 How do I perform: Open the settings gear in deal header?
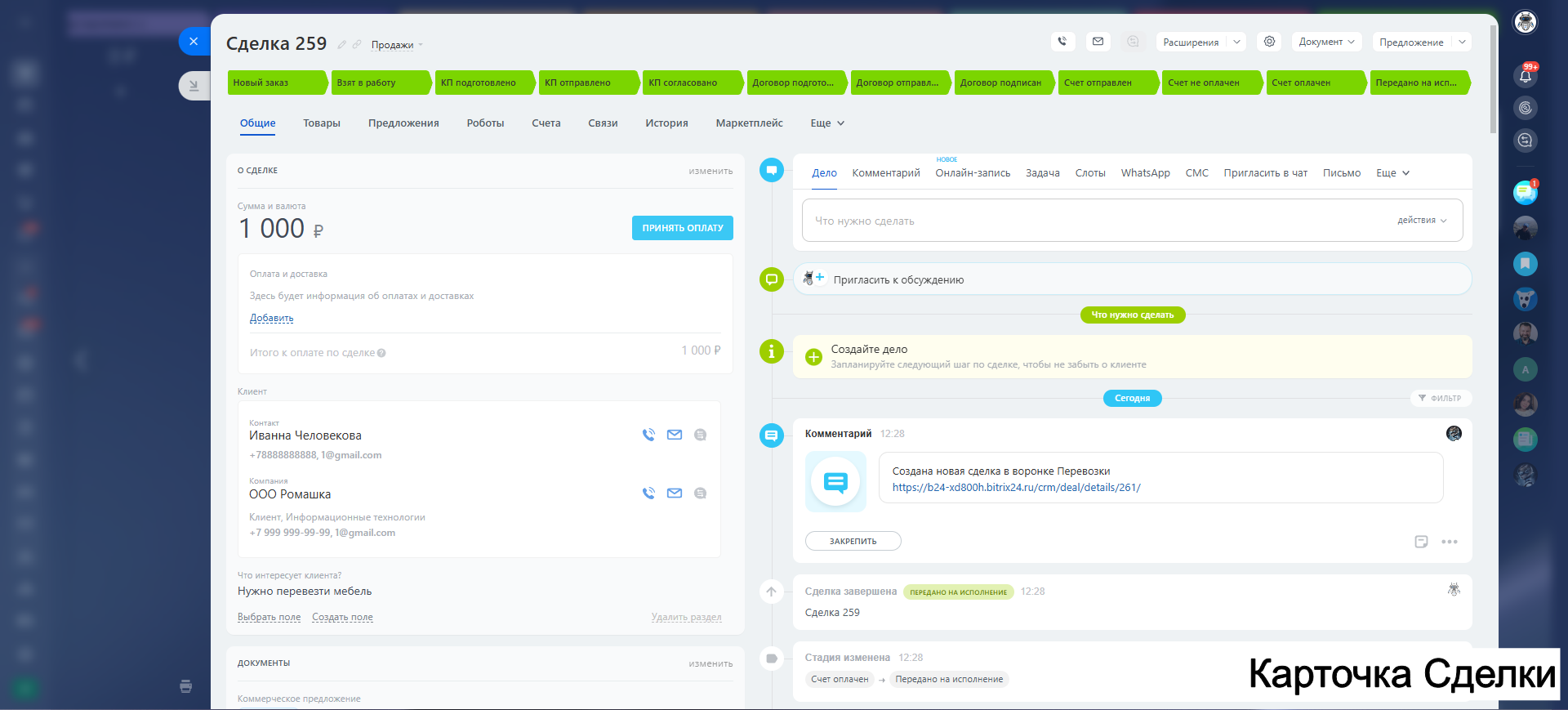1269,42
